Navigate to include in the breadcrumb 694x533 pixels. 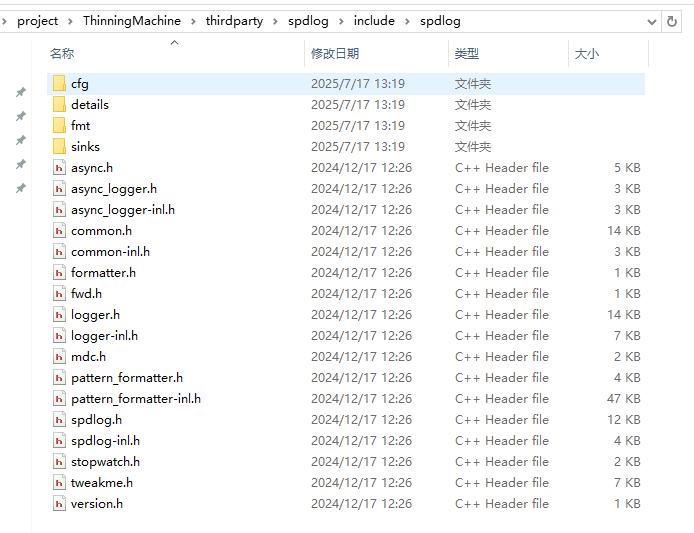tap(374, 21)
